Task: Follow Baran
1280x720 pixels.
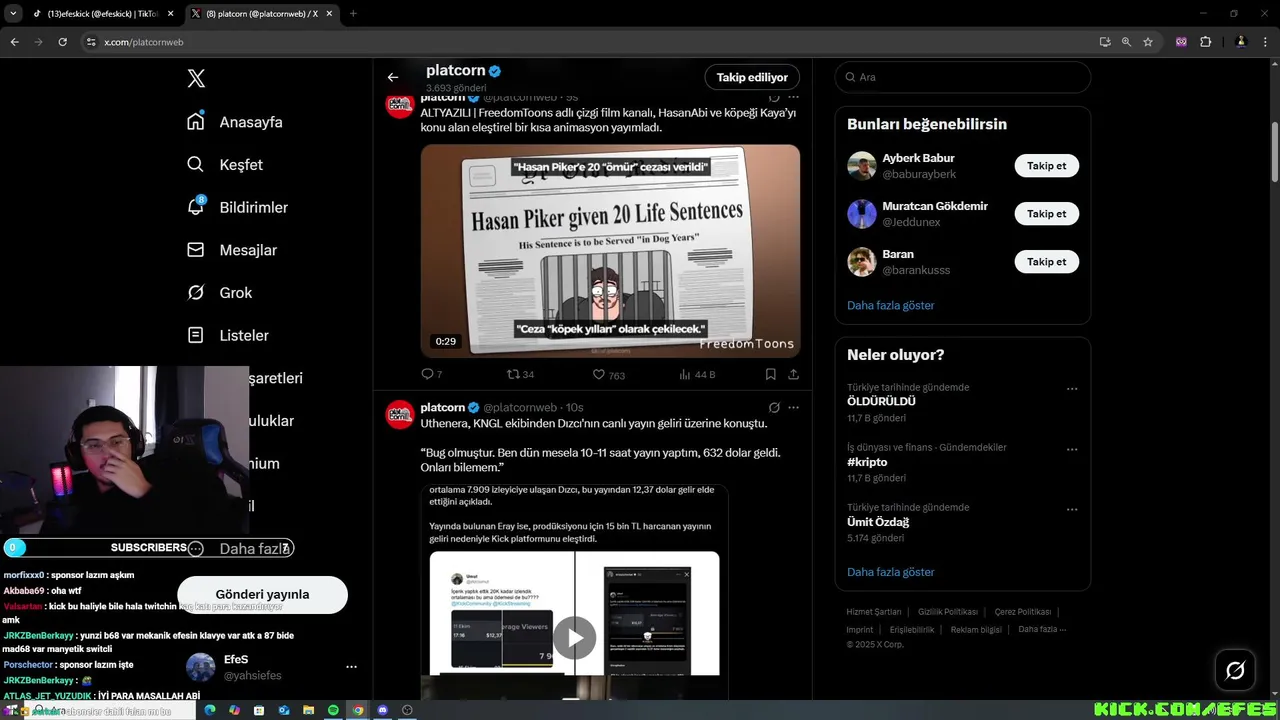Action: pos(1046,262)
